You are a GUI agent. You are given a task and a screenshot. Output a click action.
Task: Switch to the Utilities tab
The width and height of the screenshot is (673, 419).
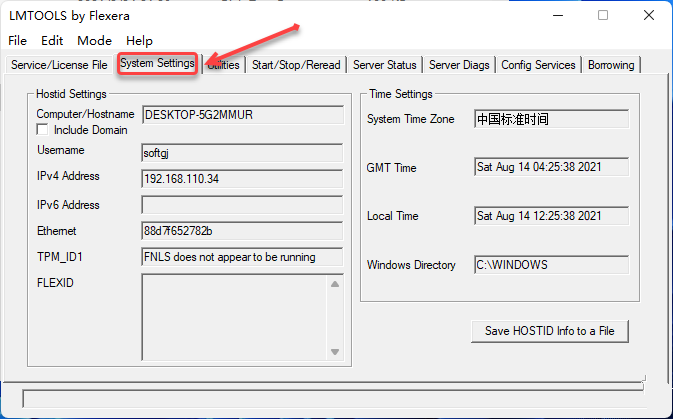click(x=224, y=65)
